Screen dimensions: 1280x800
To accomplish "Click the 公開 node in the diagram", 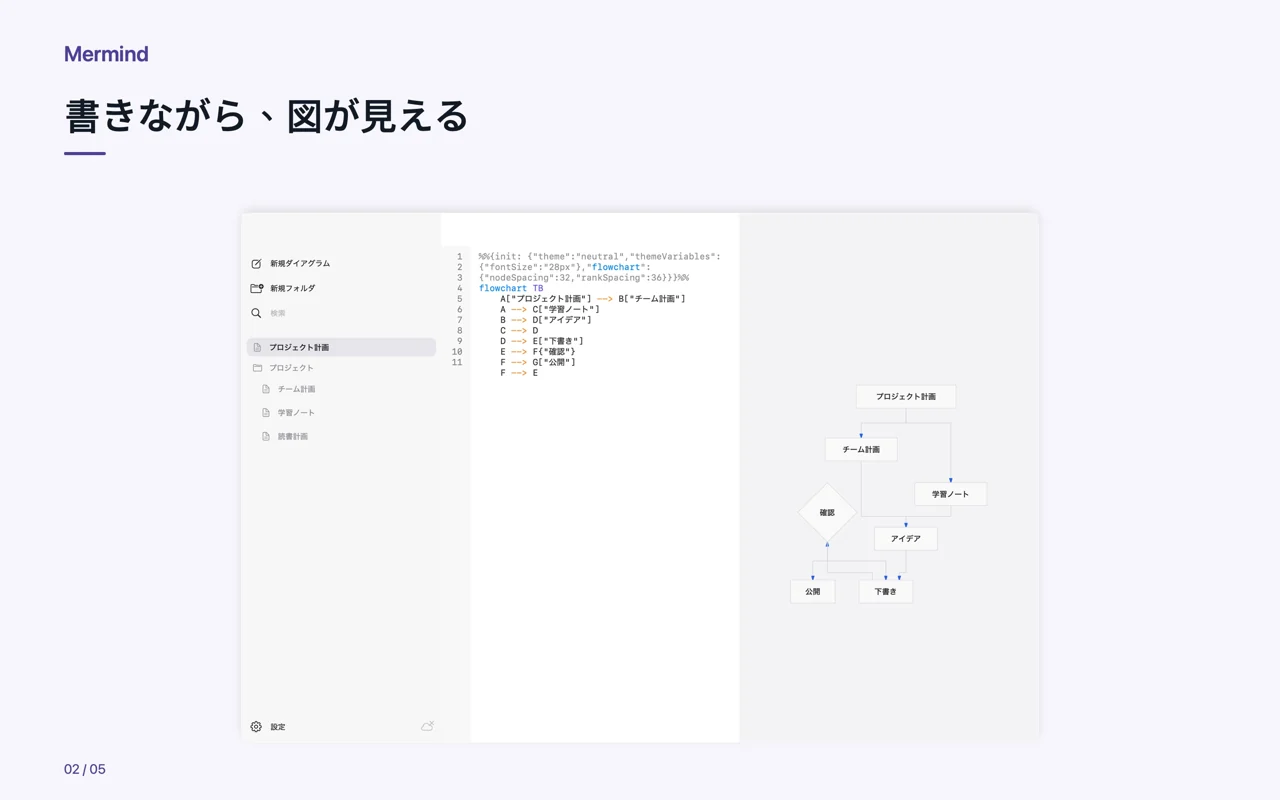I will 813,592.
